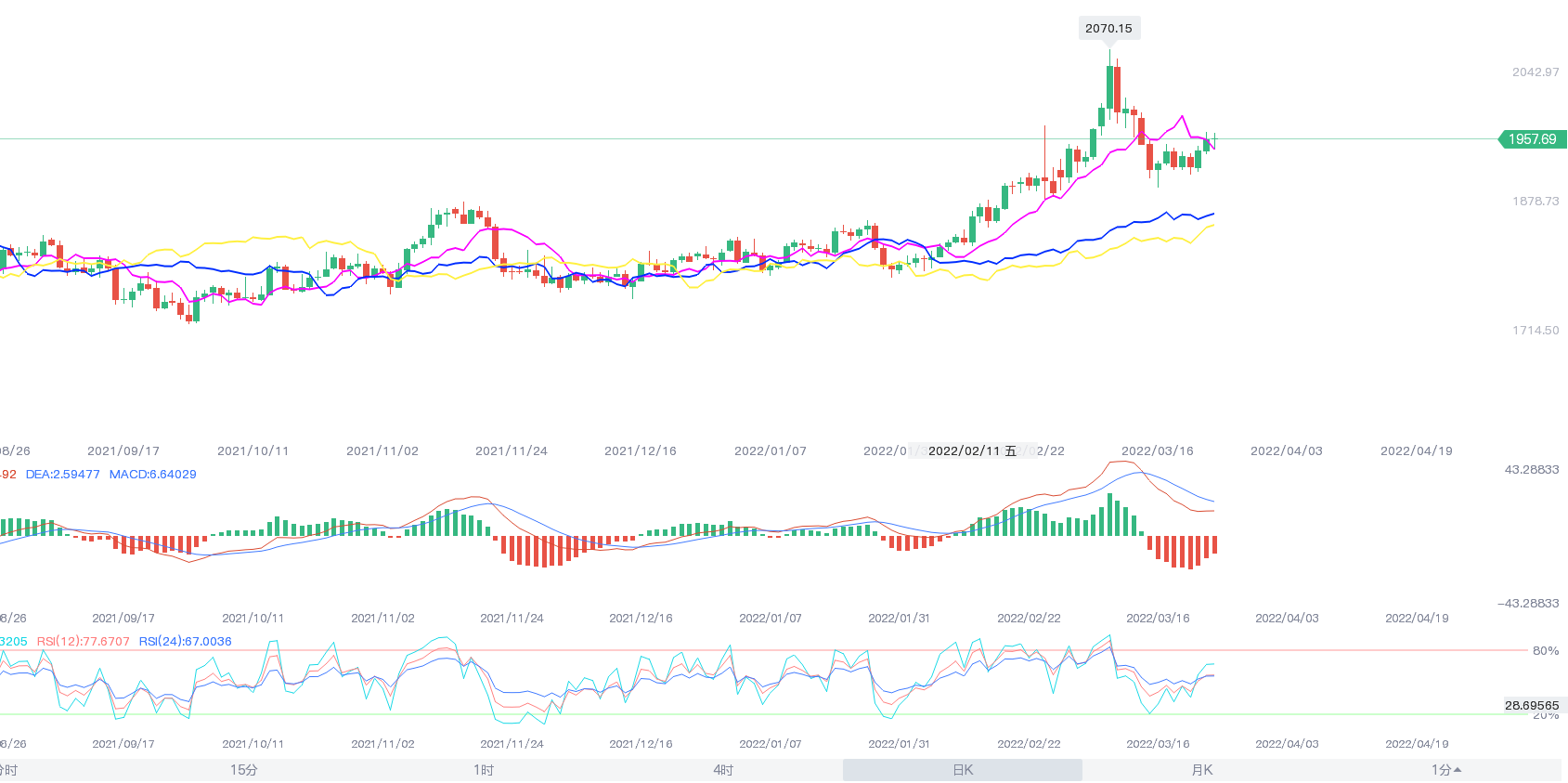The width and height of the screenshot is (1568, 783).
Task: Switch to the 15分 timeframe tab
Action: coord(243,770)
